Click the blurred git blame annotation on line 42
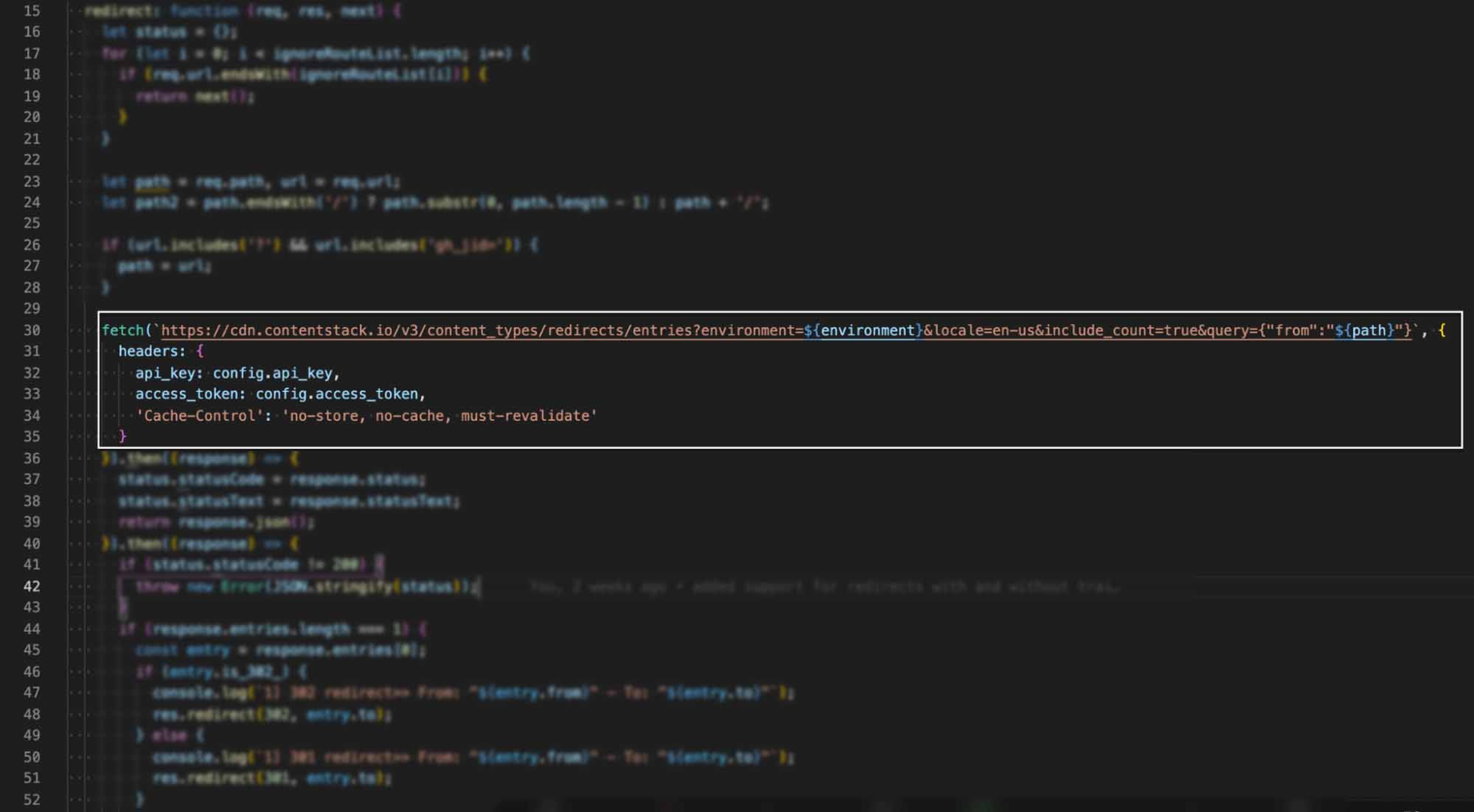The height and width of the screenshot is (812, 1474). pos(824,587)
